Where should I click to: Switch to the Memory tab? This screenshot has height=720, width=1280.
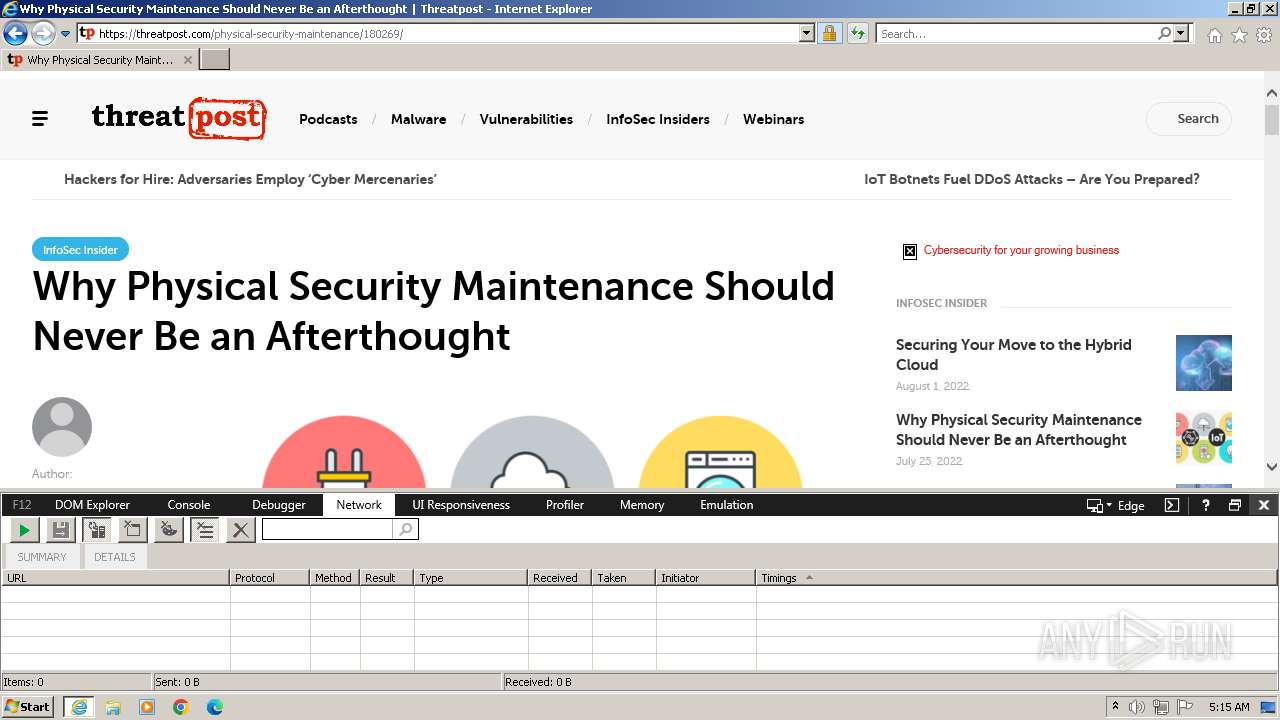pyautogui.click(x=642, y=505)
